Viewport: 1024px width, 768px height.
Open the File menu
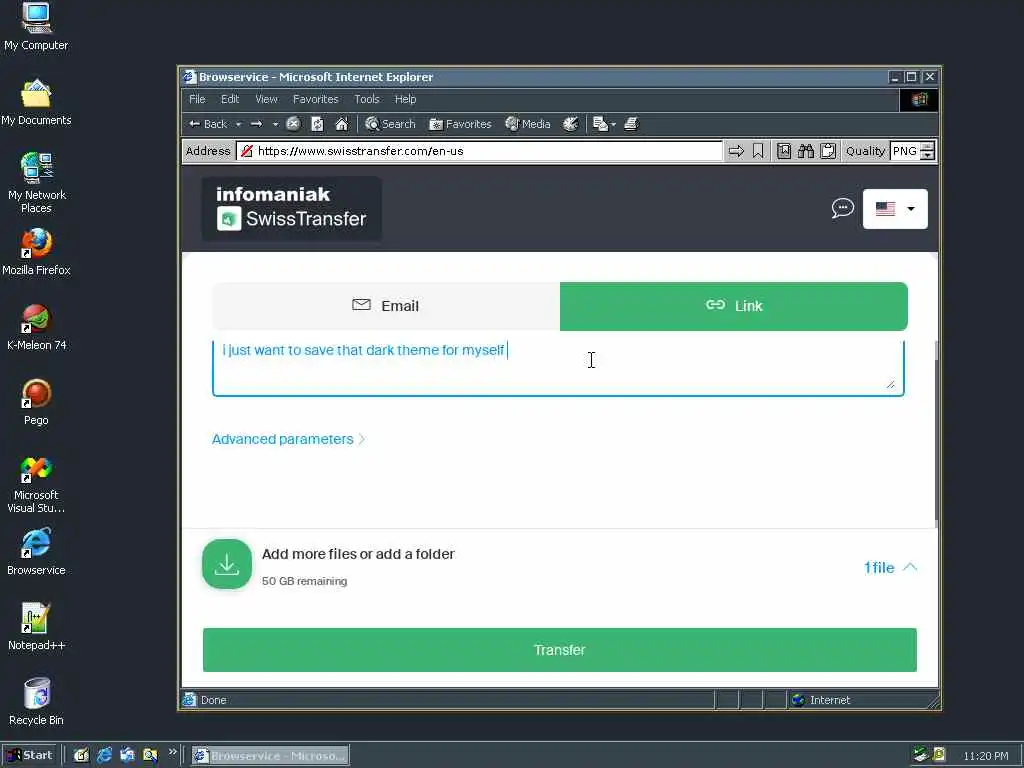197,99
